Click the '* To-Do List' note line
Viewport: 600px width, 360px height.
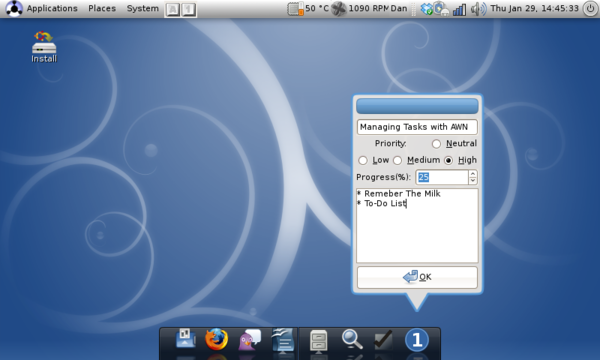tap(382, 204)
